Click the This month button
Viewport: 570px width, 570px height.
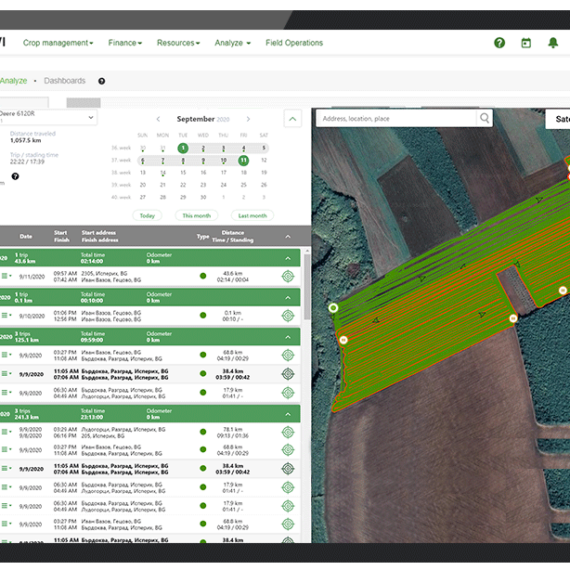(196, 216)
